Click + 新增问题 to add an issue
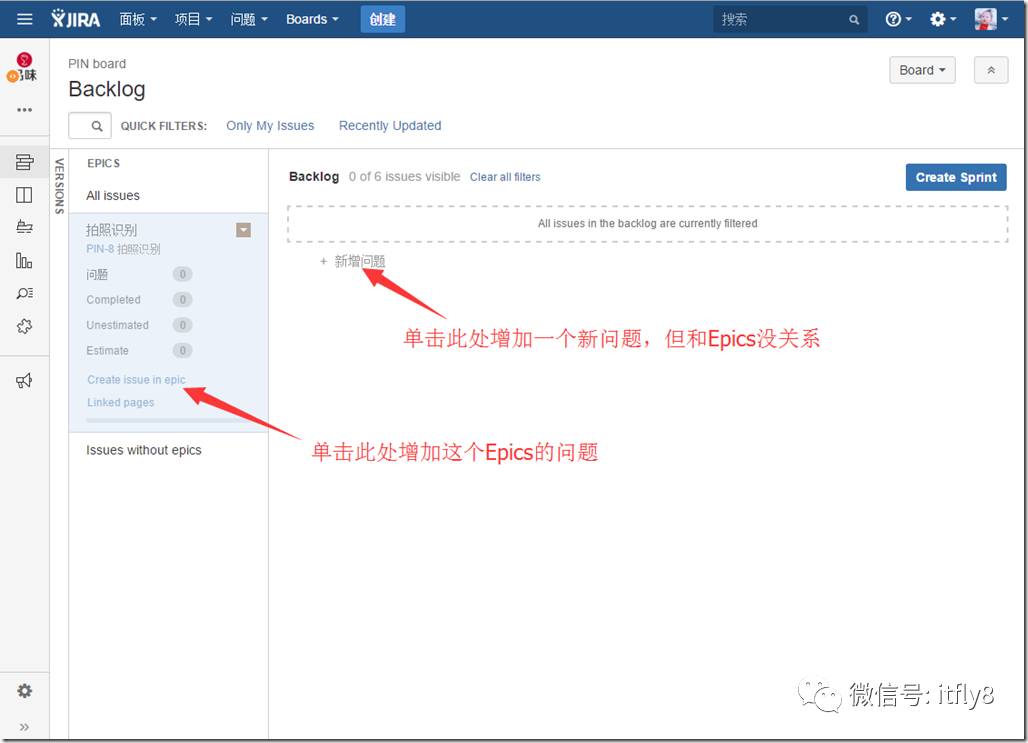The height and width of the screenshot is (743, 1028). 353,261
